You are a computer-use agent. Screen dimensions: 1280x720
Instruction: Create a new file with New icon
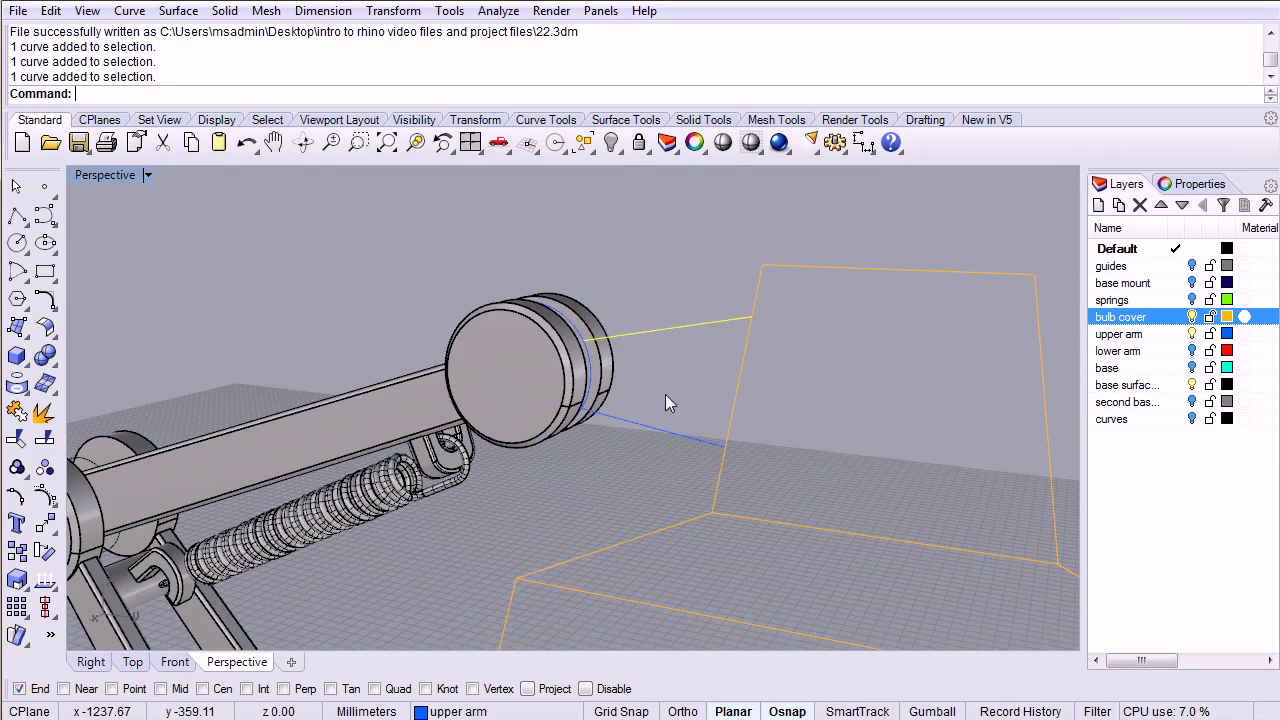(22, 143)
